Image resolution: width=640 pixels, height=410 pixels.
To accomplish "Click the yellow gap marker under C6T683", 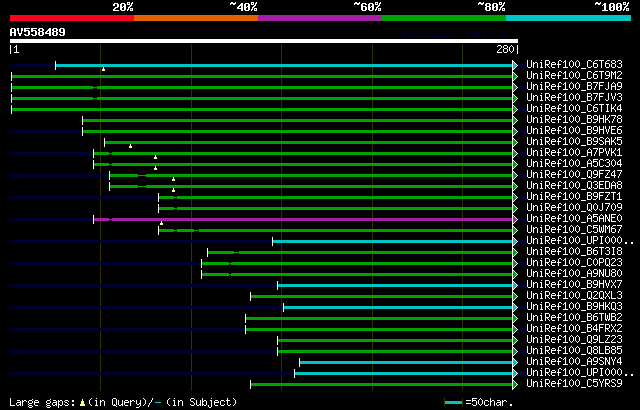I will click(x=103, y=69).
